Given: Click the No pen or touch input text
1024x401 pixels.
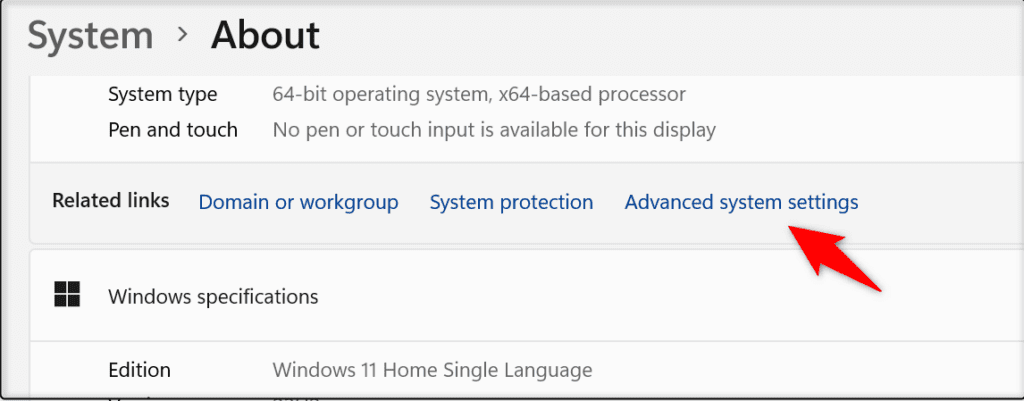Looking at the screenshot, I should tap(494, 130).
